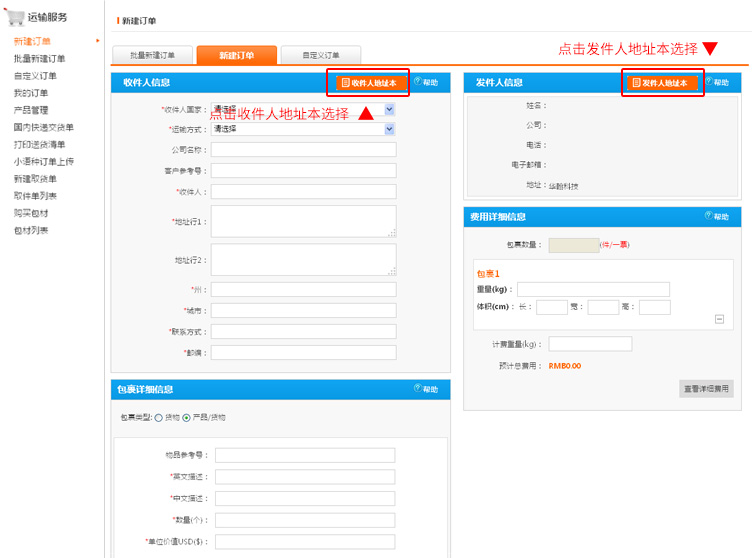Switch to the 批量新建订单 tab

152,56
